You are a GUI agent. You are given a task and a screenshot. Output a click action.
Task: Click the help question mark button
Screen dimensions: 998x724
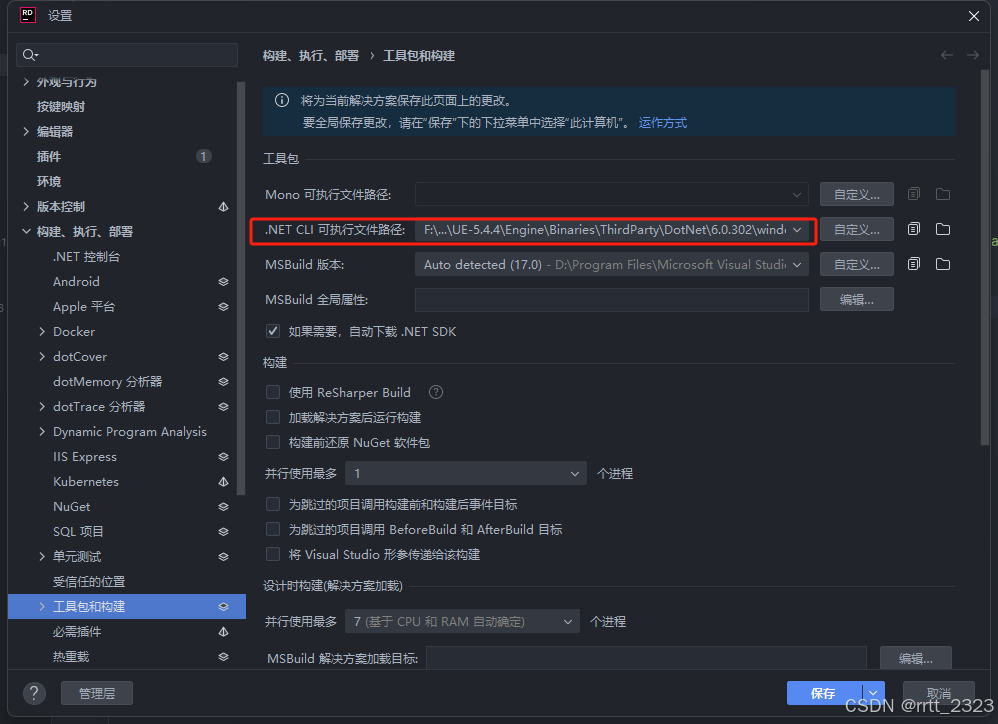[34, 693]
